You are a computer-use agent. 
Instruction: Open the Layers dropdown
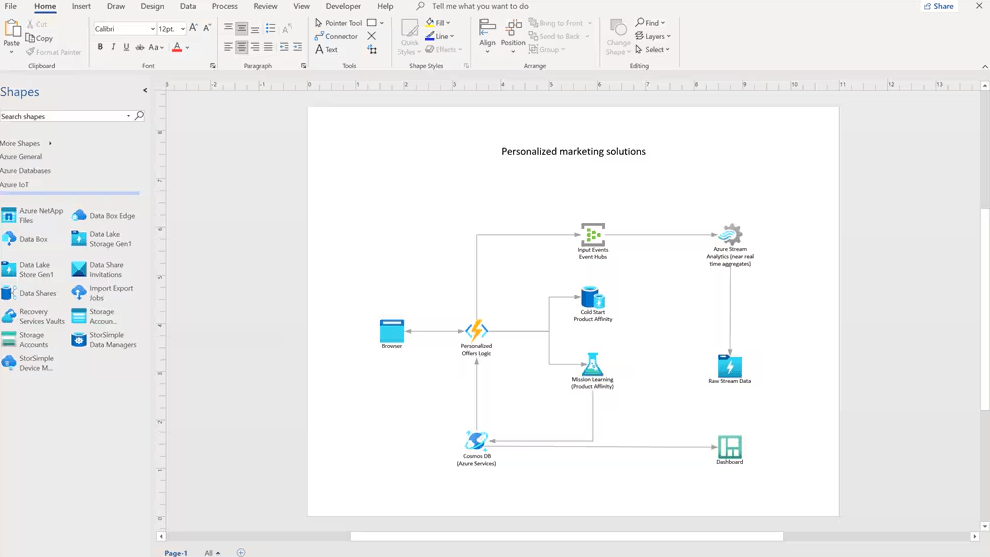tap(653, 36)
